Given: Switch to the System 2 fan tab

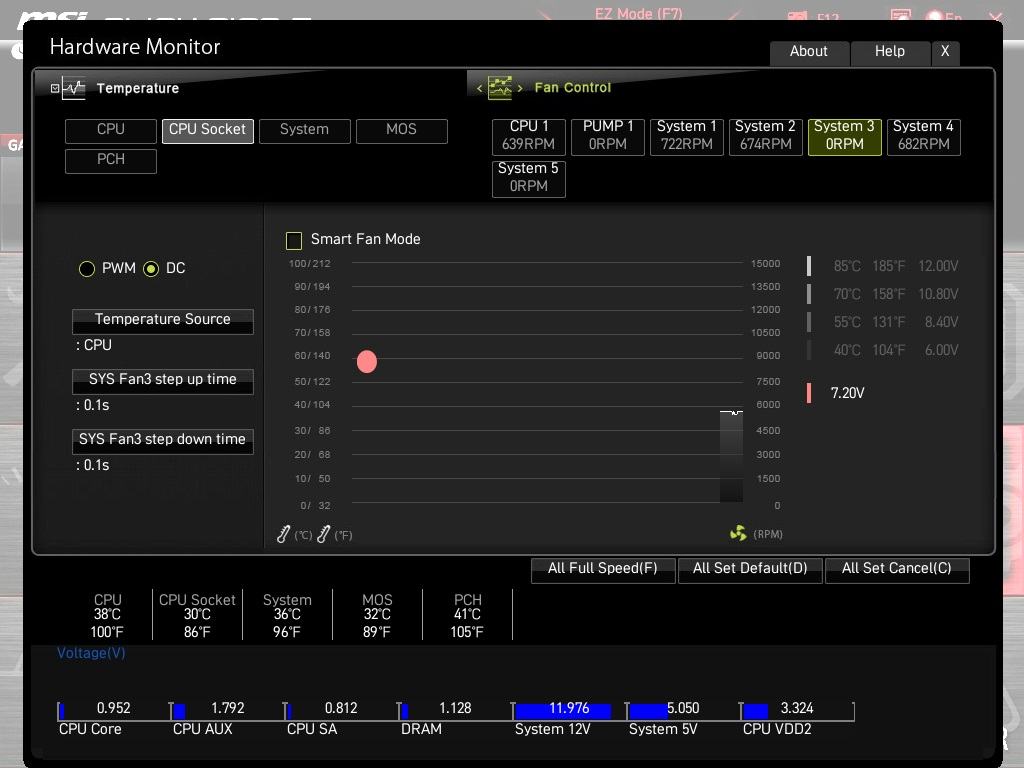Looking at the screenshot, I should click(x=765, y=136).
